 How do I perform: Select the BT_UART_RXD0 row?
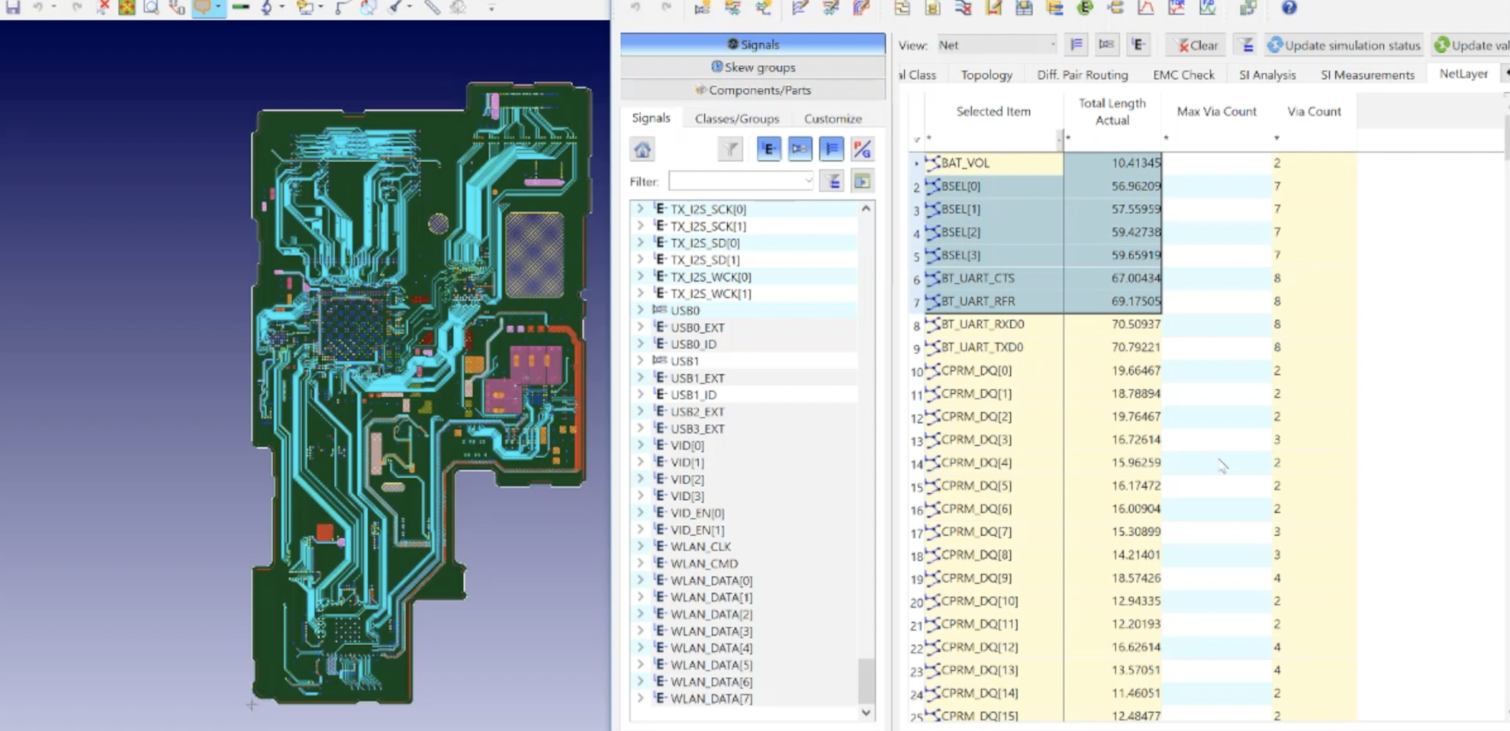[1132, 324]
